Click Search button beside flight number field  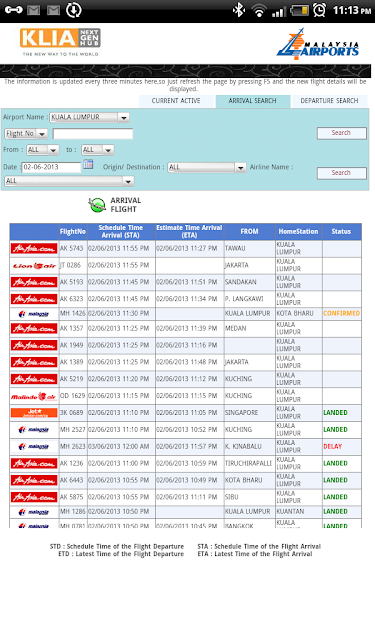point(342,133)
